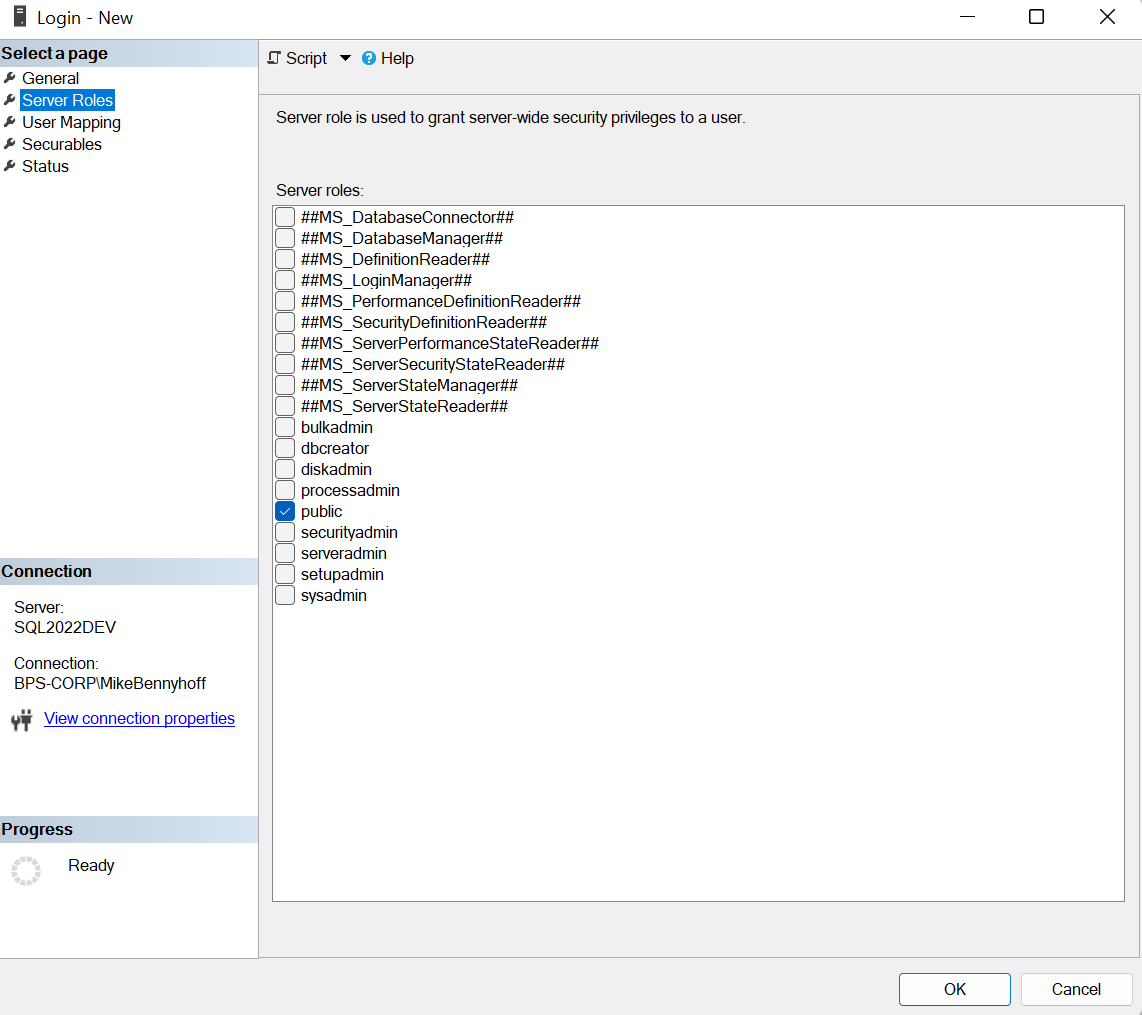Open the General page
Image resolution: width=1142 pixels, height=1015 pixels.
click(50, 78)
